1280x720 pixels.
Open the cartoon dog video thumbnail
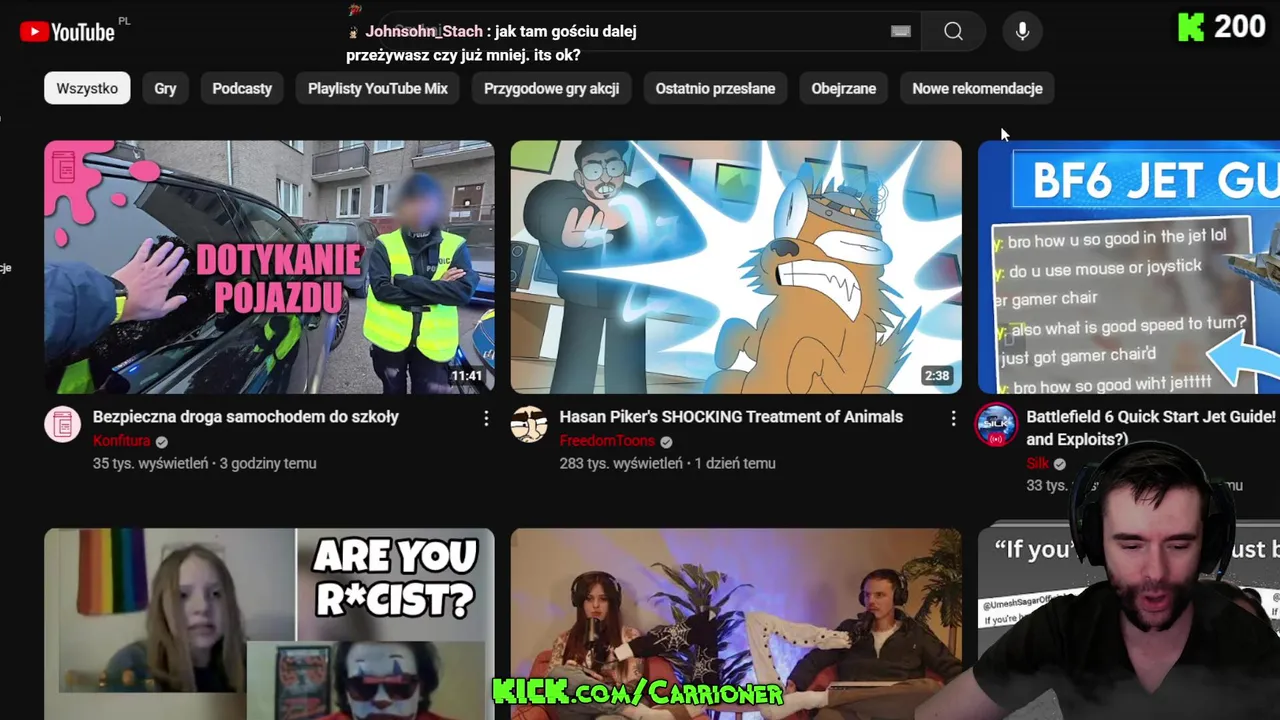click(x=736, y=267)
